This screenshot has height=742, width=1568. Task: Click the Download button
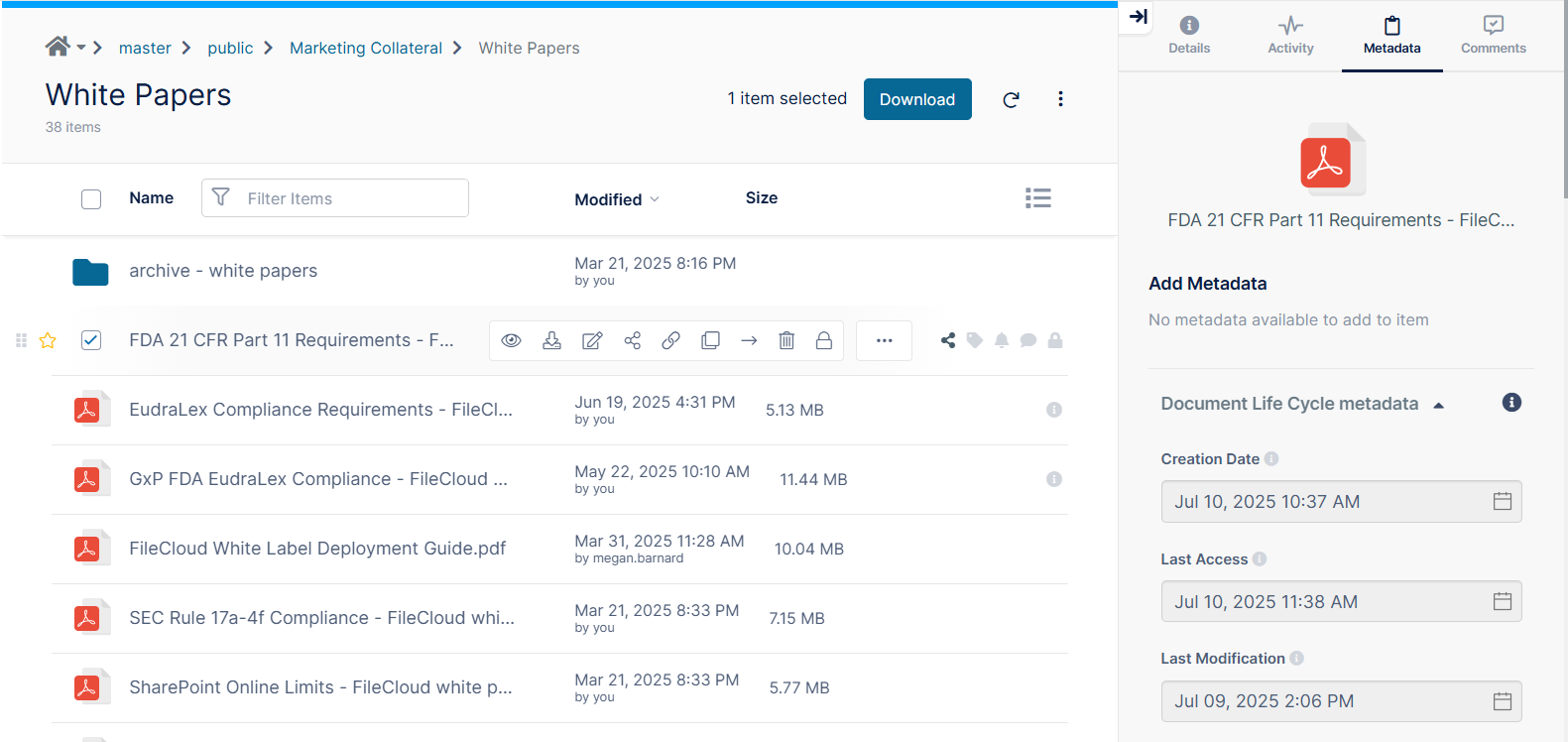point(917,99)
